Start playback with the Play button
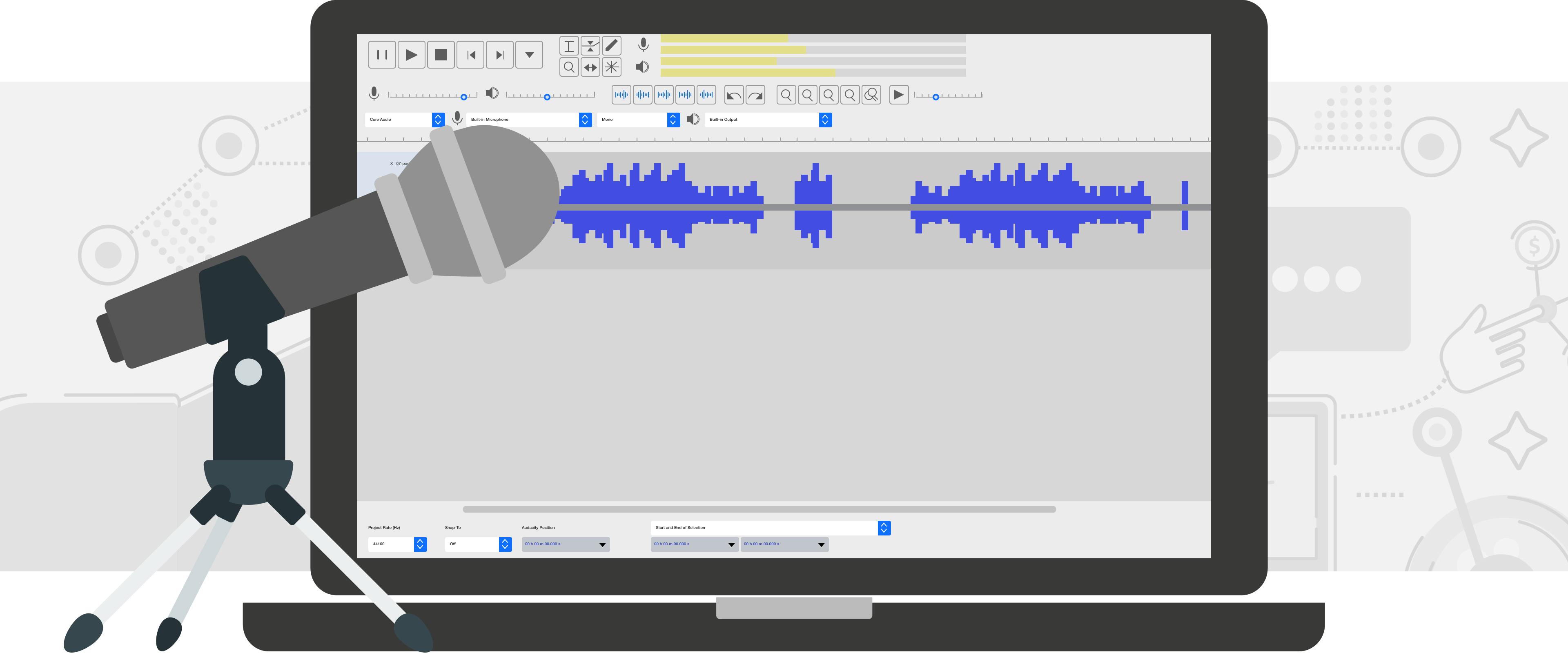This screenshot has height=653, width=1568. [412, 54]
